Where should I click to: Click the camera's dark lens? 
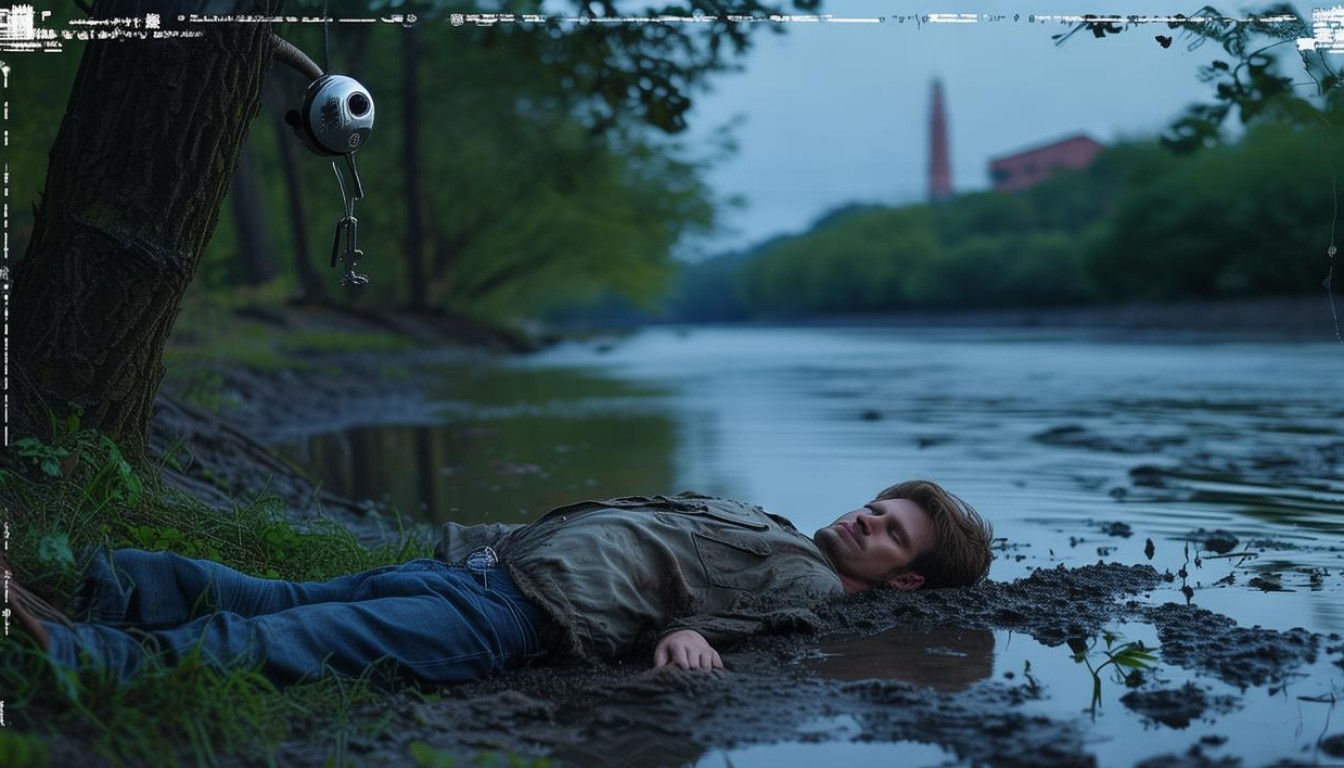357,104
